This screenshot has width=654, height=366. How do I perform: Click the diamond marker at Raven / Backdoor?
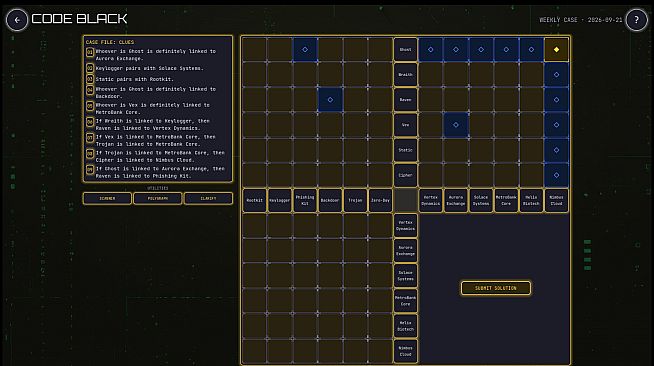pyautogui.click(x=330, y=100)
